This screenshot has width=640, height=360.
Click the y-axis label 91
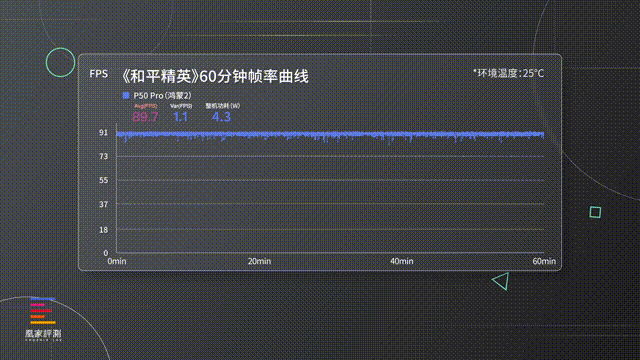103,133
